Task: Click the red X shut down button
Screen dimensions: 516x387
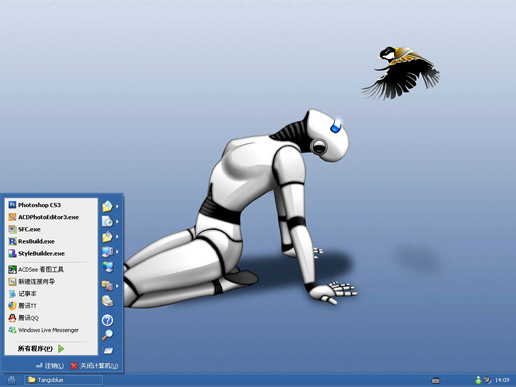Action: tap(94, 366)
